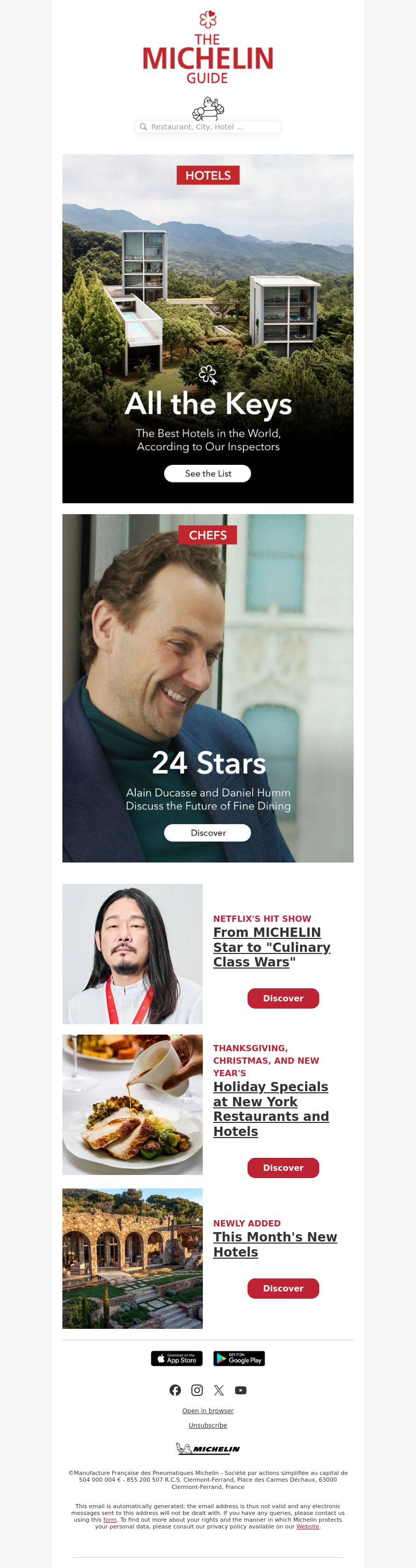Open This Month's New Hotels link
This screenshot has width=416, height=1568.
pyautogui.click(x=275, y=1244)
